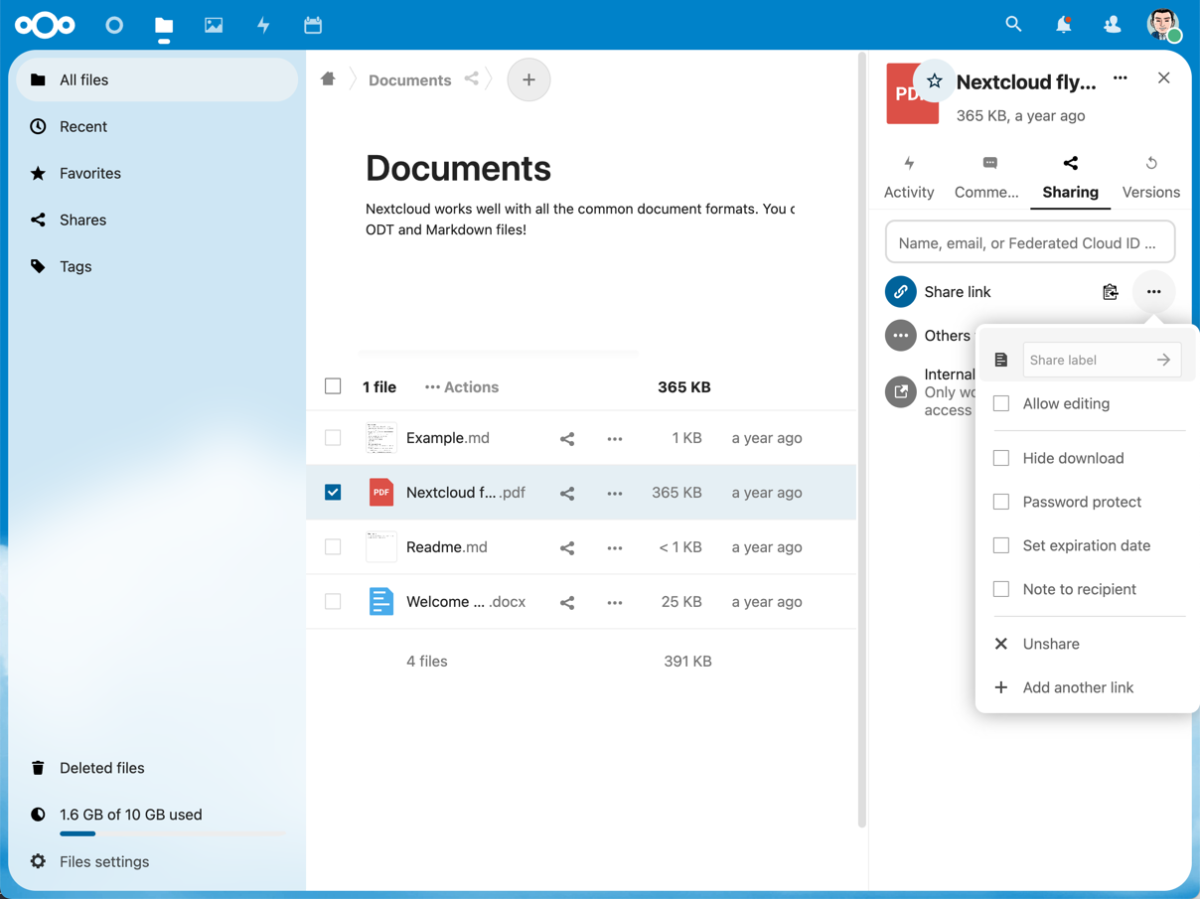Open the more actions menu for Nextcloud flyer pdf
The image size is (1200, 899).
pyautogui.click(x=615, y=493)
